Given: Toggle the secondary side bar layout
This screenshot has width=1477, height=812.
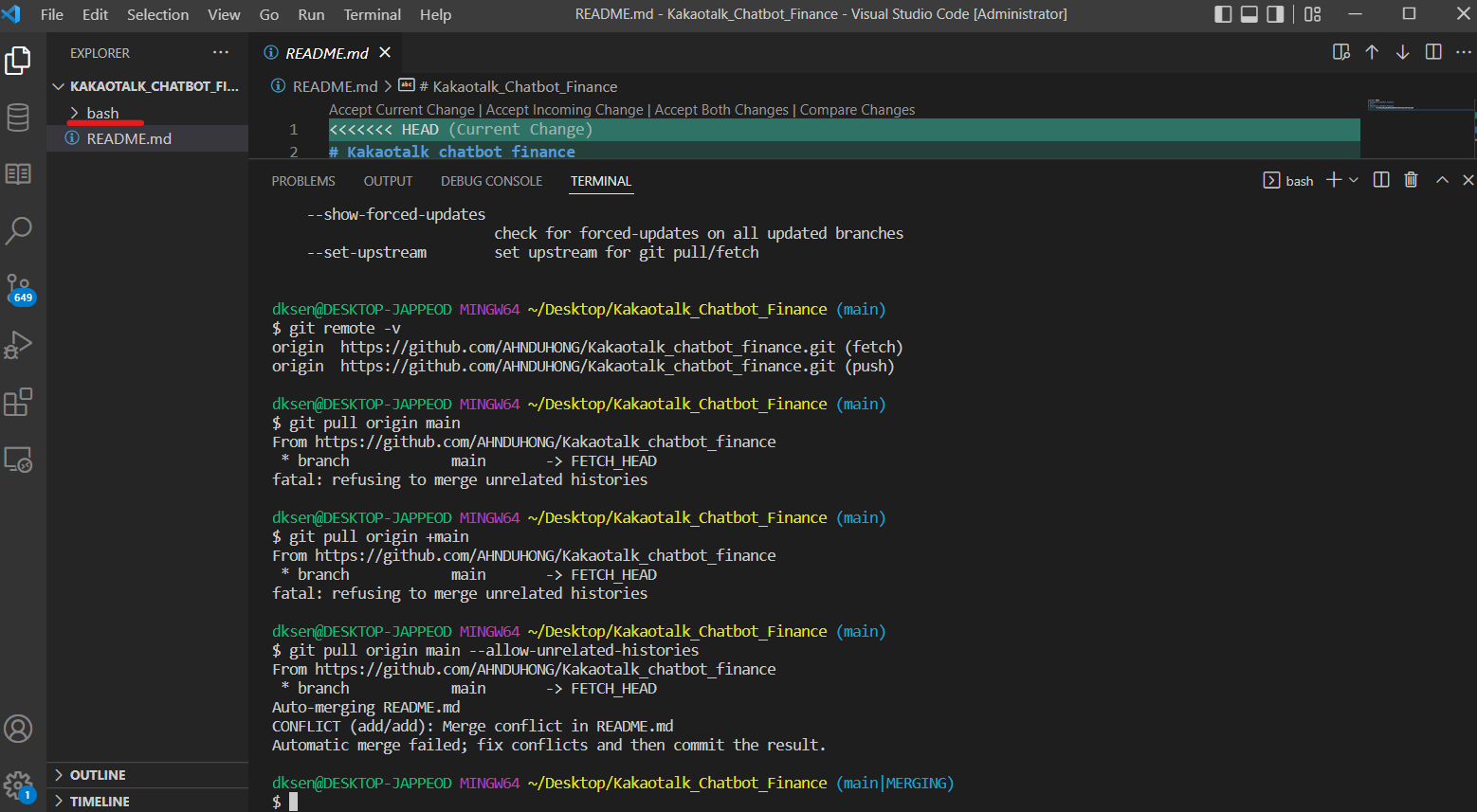Looking at the screenshot, I should pyautogui.click(x=1276, y=14).
